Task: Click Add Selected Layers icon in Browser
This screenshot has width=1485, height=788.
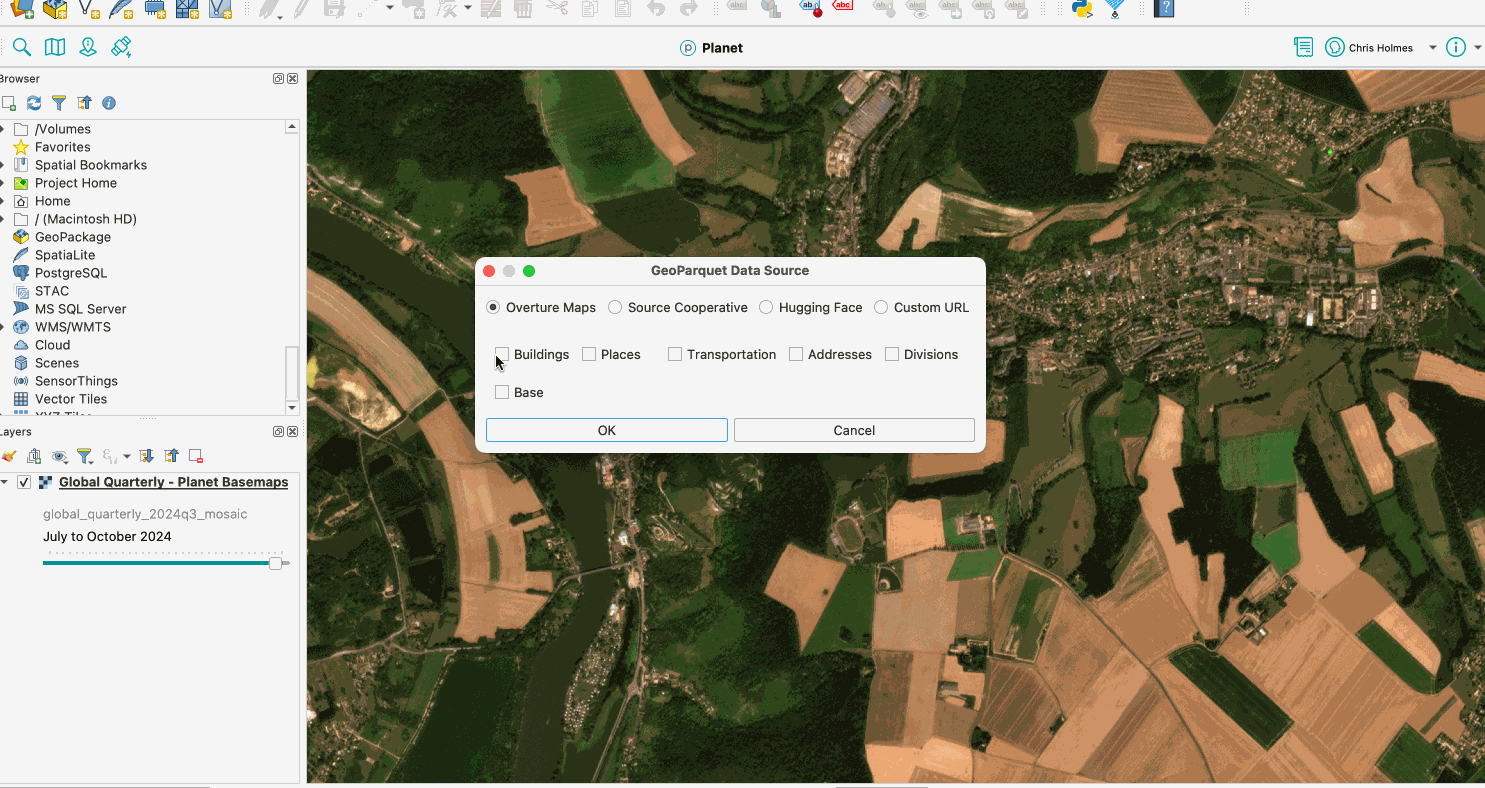Action: (x=9, y=103)
